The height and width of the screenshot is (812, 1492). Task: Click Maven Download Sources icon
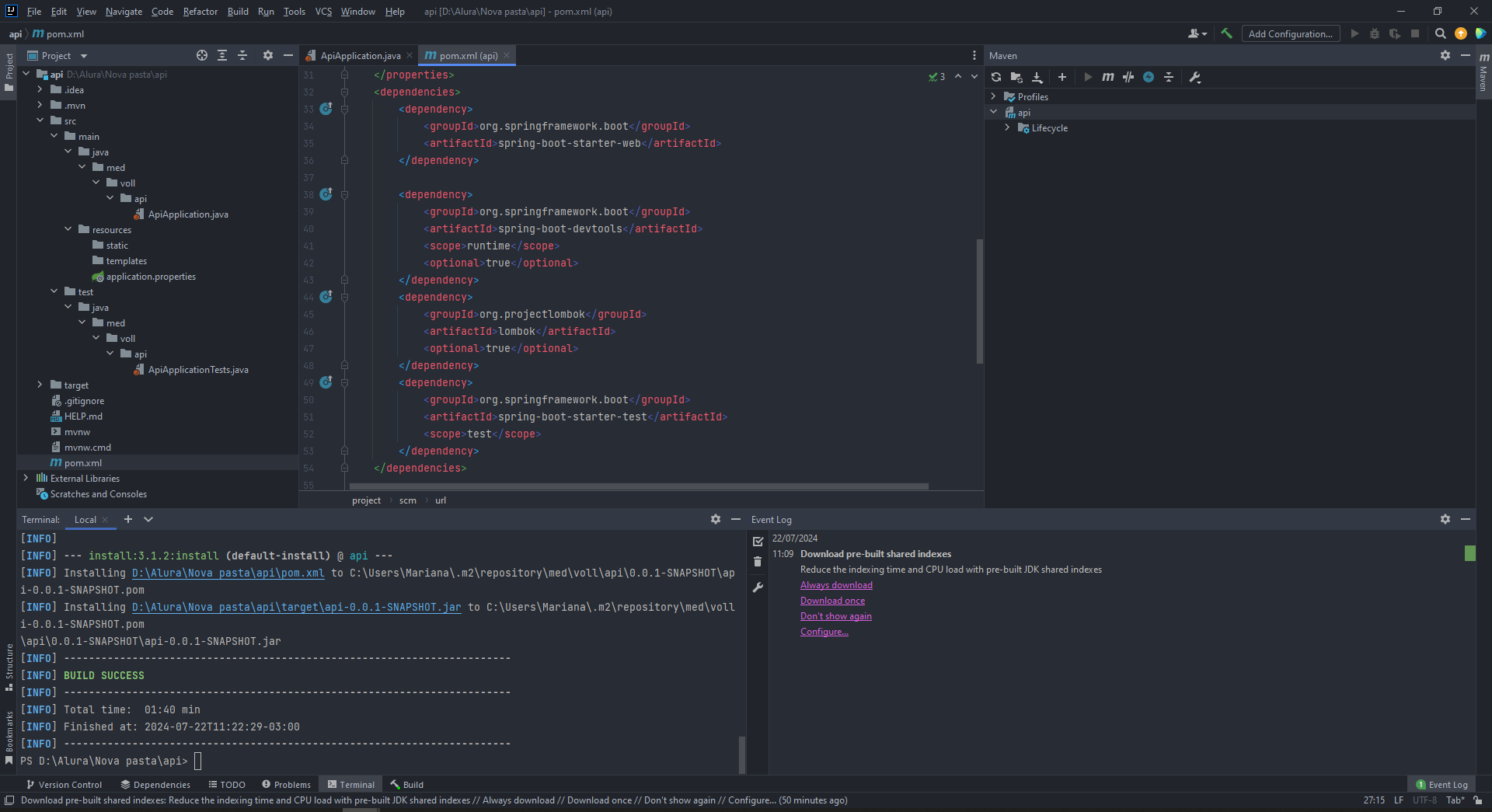1037,77
